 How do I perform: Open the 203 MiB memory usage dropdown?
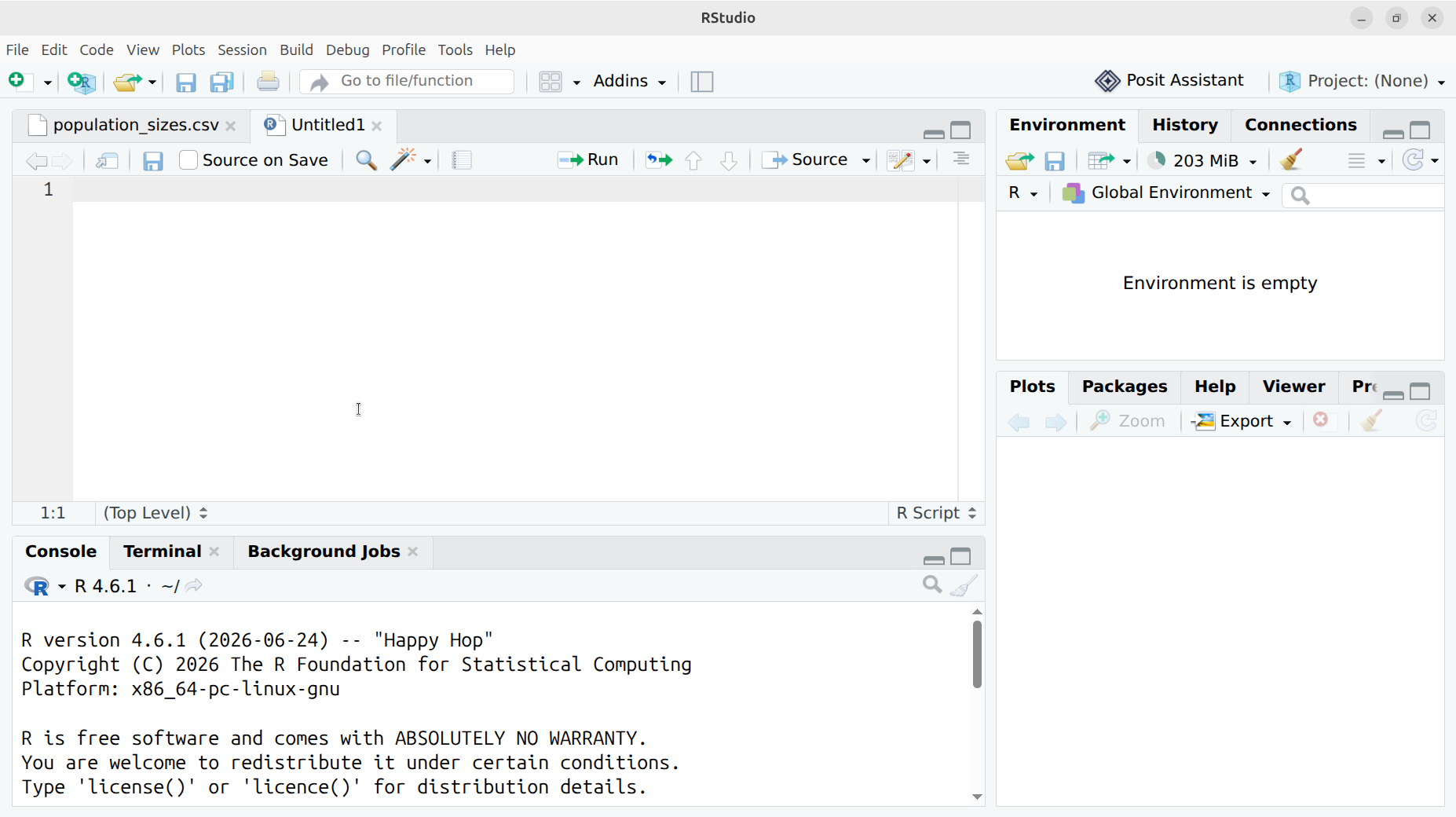click(1202, 160)
